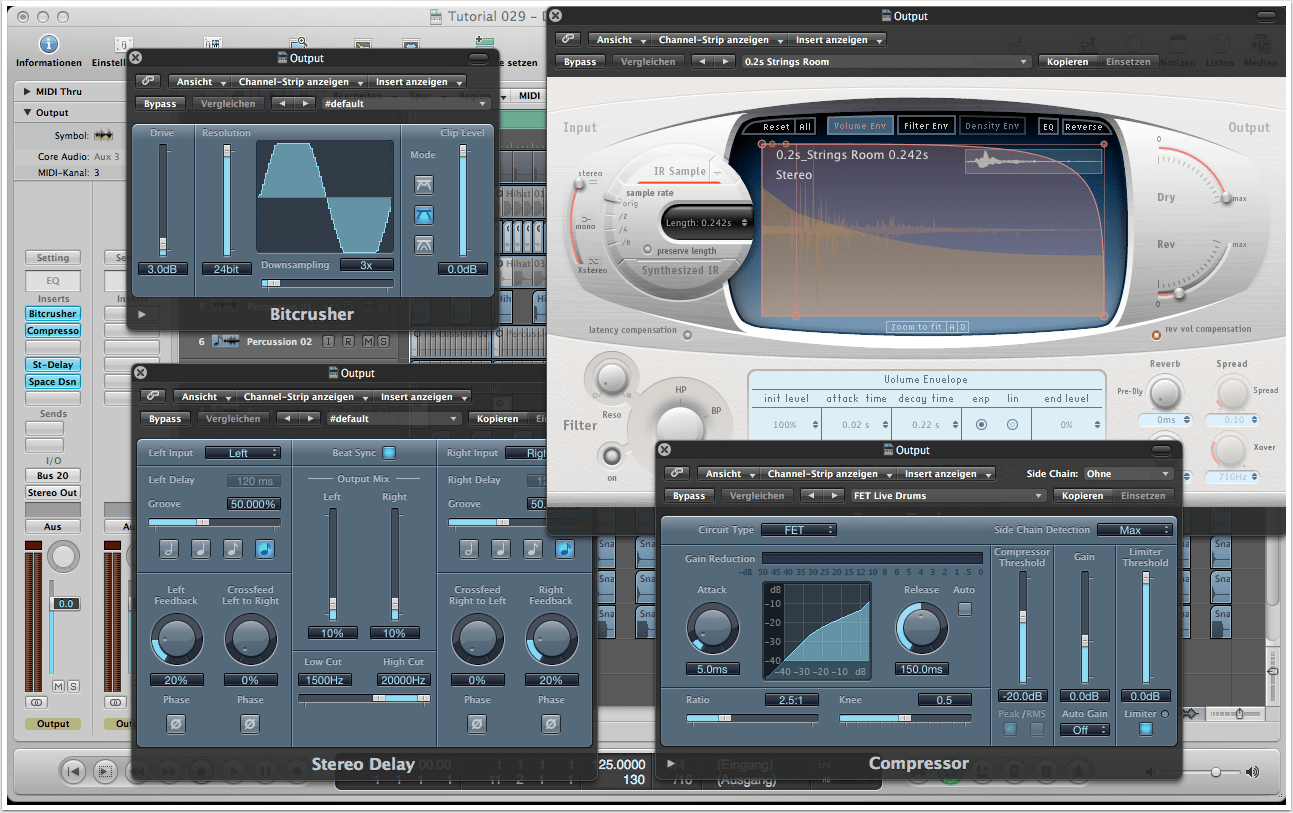Open the Circuit Type FET dropdown

[798, 530]
